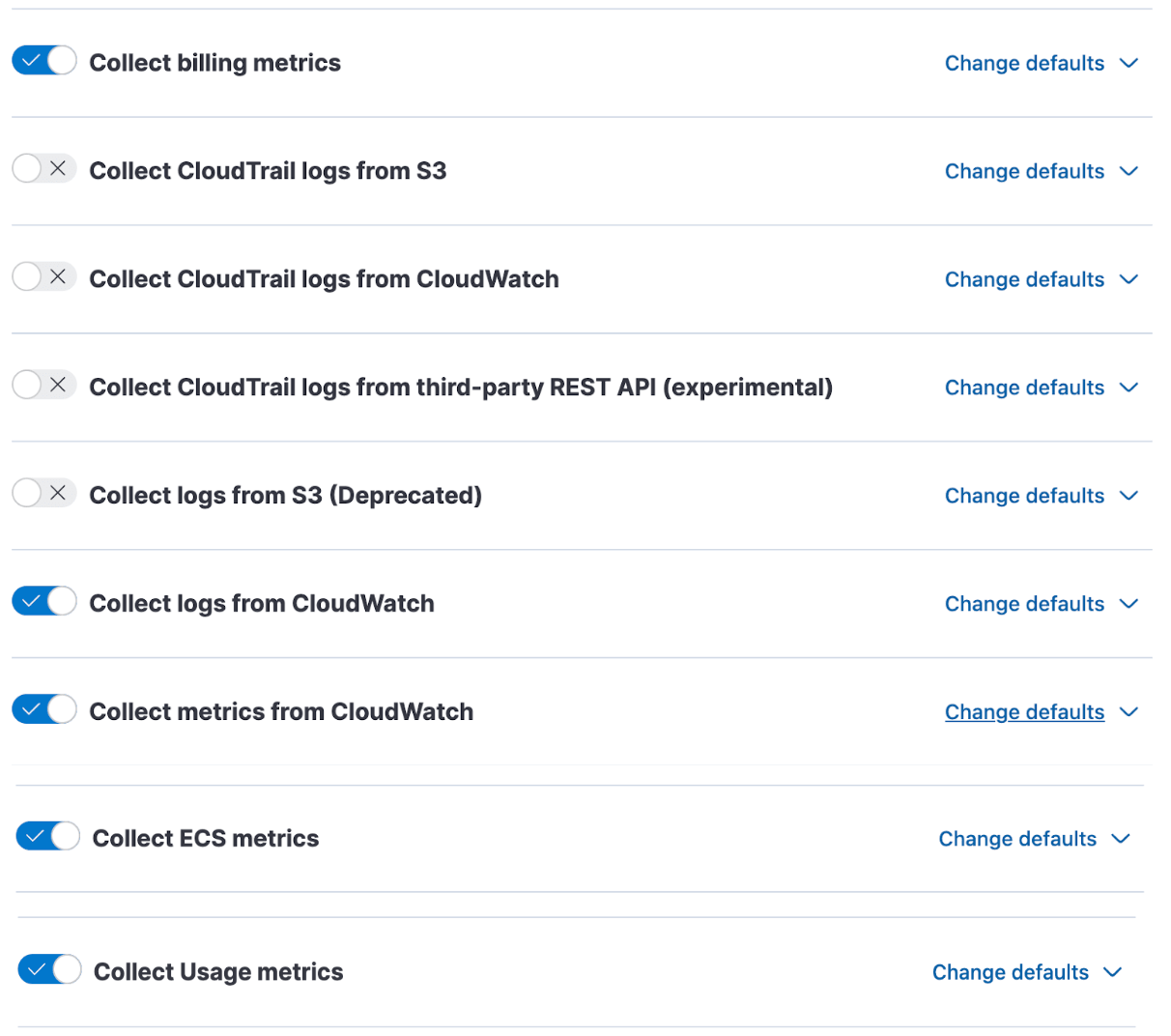
Task: Expand chevron for third-party REST API row
Action: click(1128, 388)
